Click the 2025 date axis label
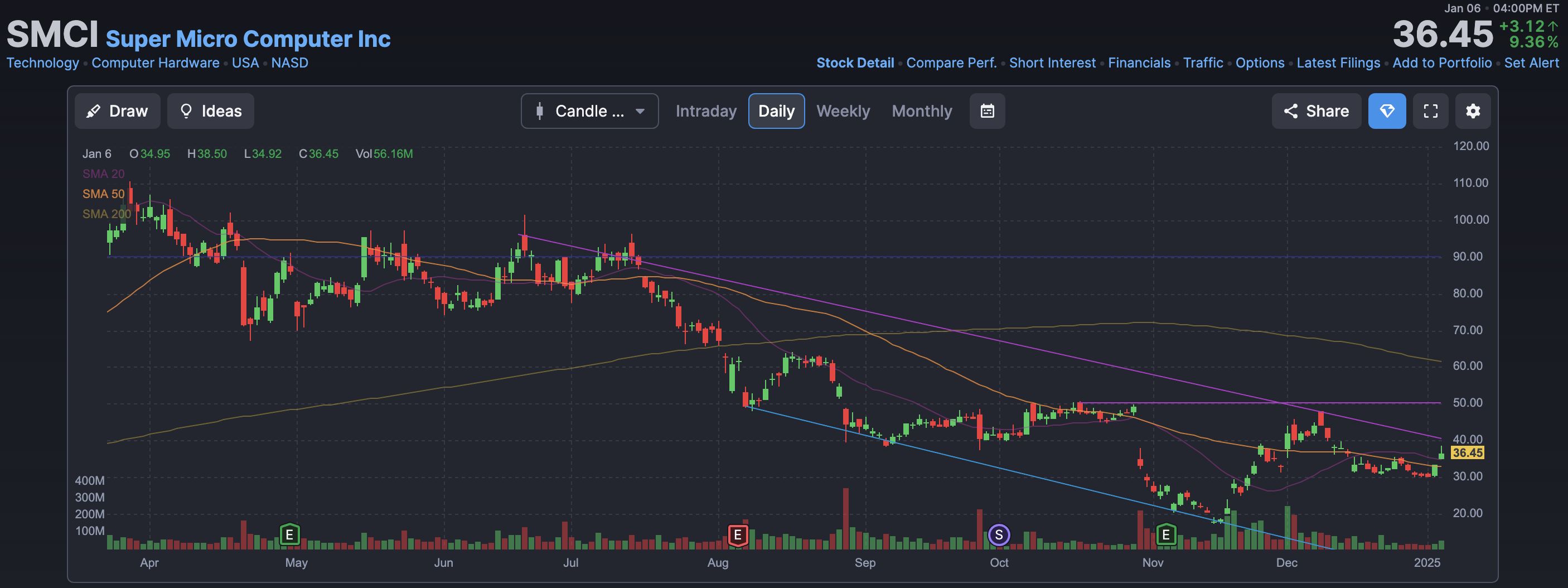1568x588 pixels. (x=1427, y=562)
